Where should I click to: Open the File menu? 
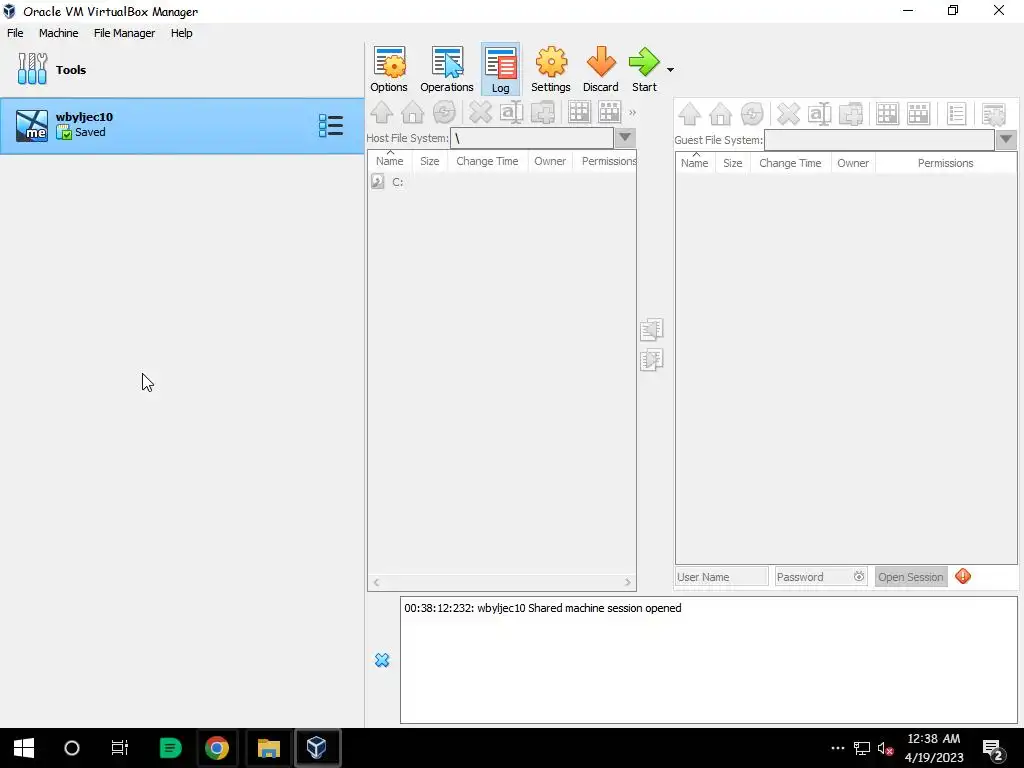15,33
